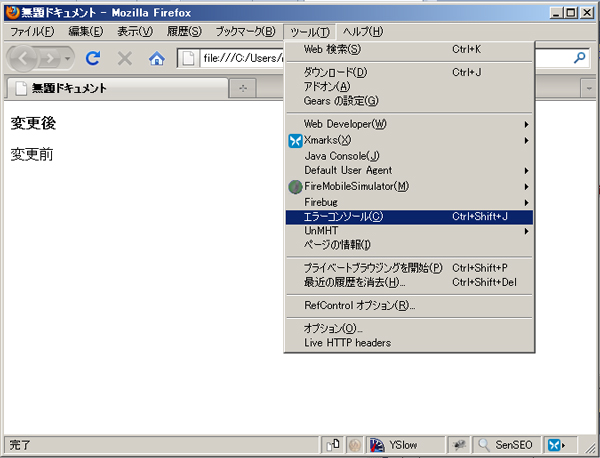Click the Back navigation arrow button
The image size is (600, 458).
pyautogui.click(x=22, y=59)
